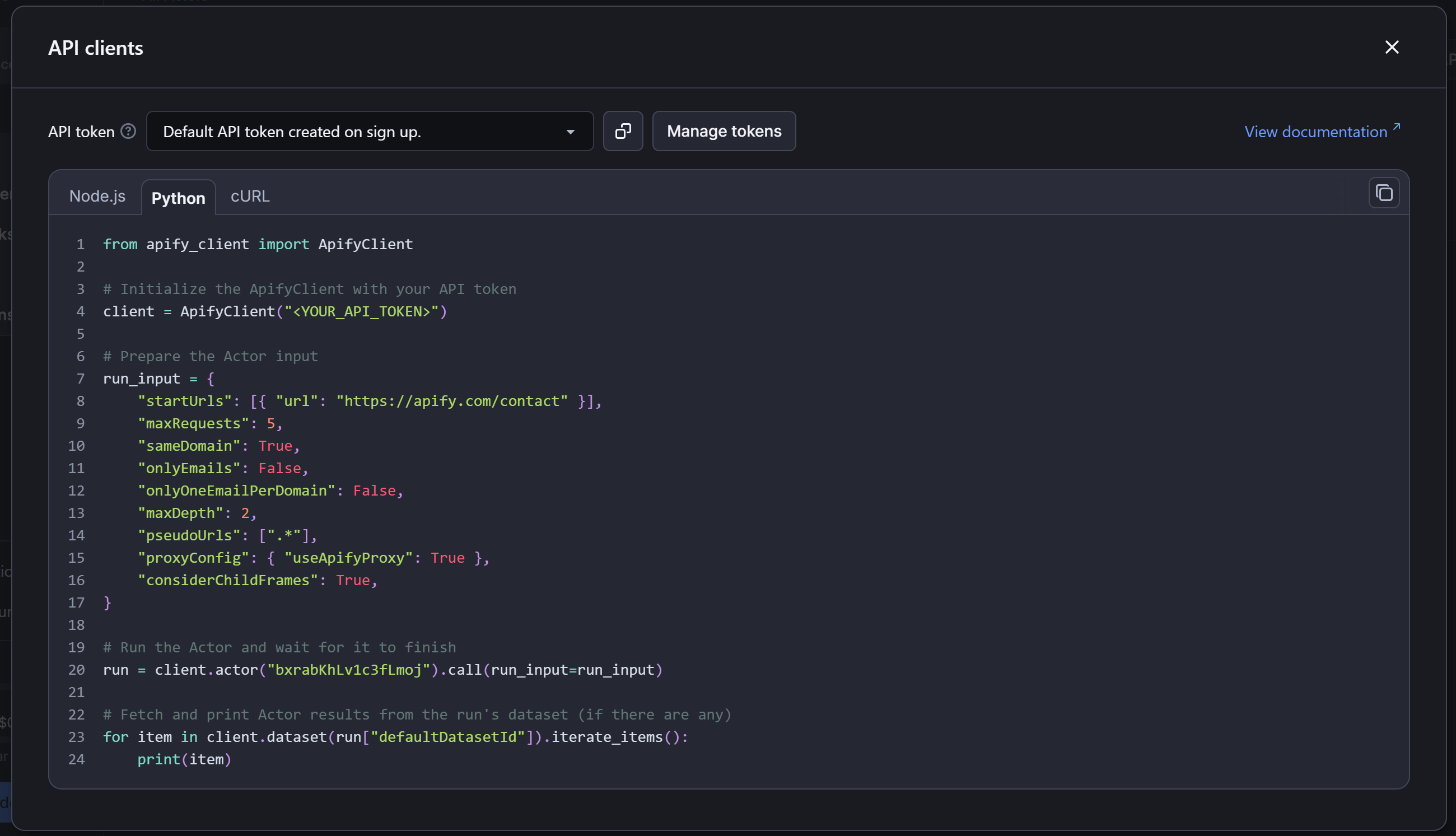
Task: Copy the selected API token
Action: 623,131
